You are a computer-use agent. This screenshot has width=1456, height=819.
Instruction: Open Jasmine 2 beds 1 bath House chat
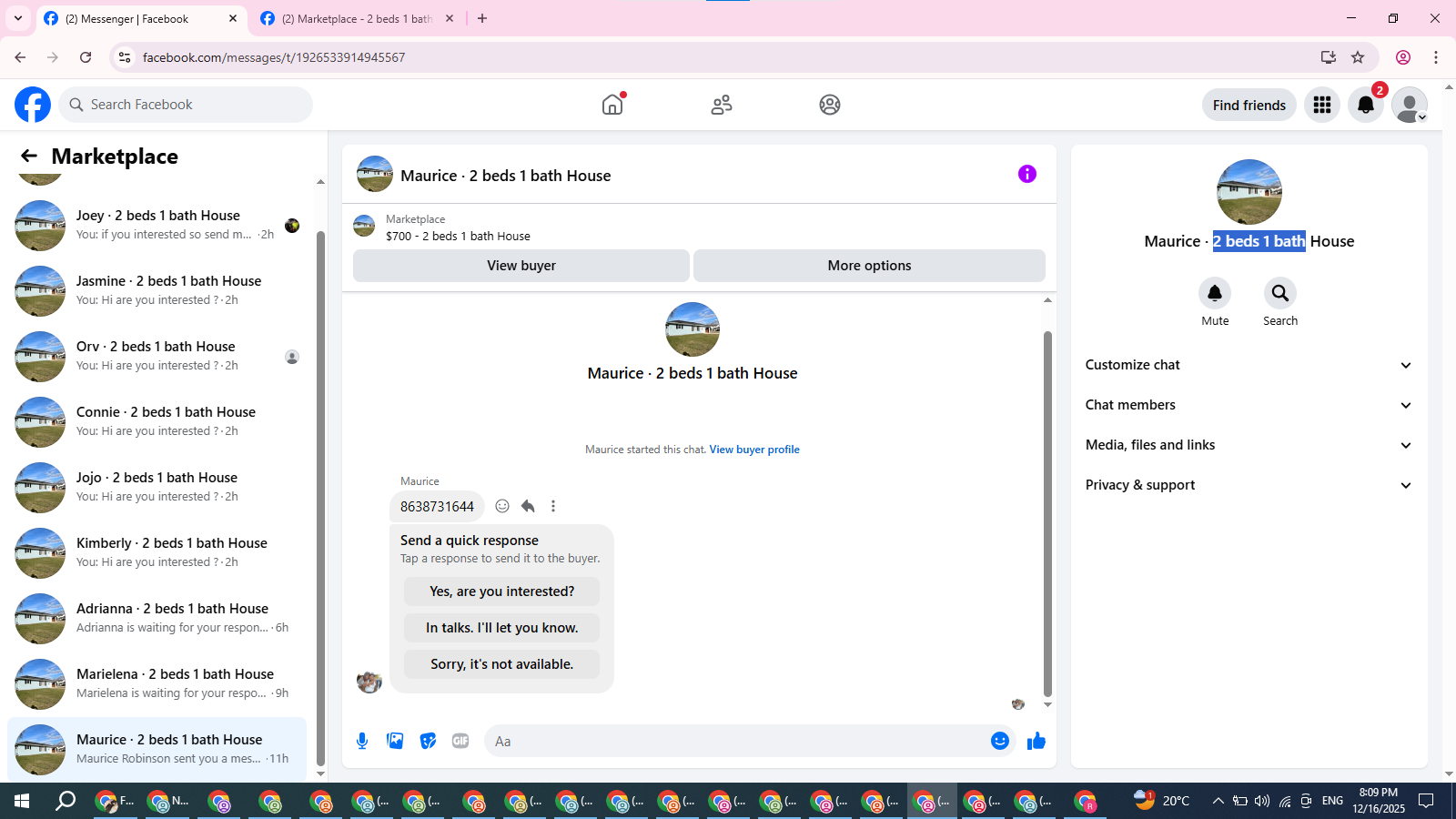157,290
